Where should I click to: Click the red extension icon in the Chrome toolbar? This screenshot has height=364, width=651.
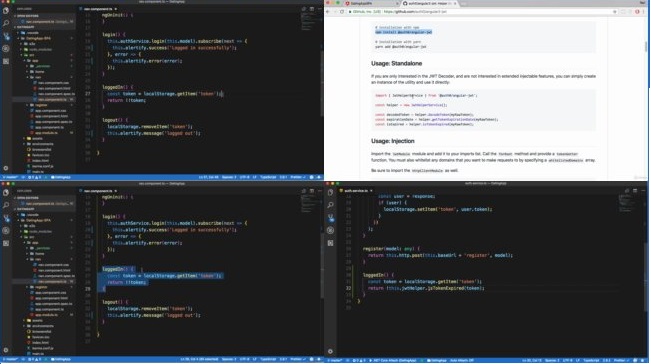point(637,12)
